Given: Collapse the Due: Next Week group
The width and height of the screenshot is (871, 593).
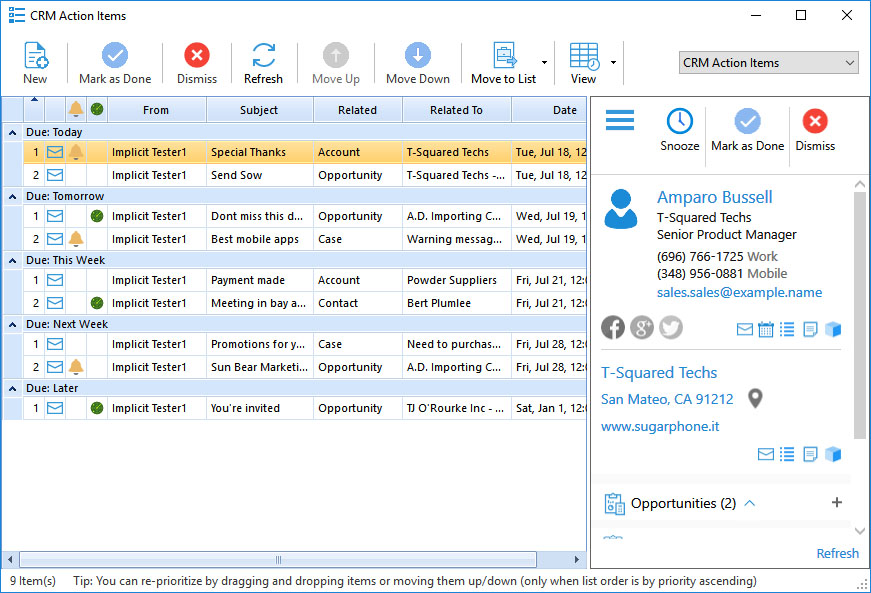Looking at the screenshot, I should (13, 324).
